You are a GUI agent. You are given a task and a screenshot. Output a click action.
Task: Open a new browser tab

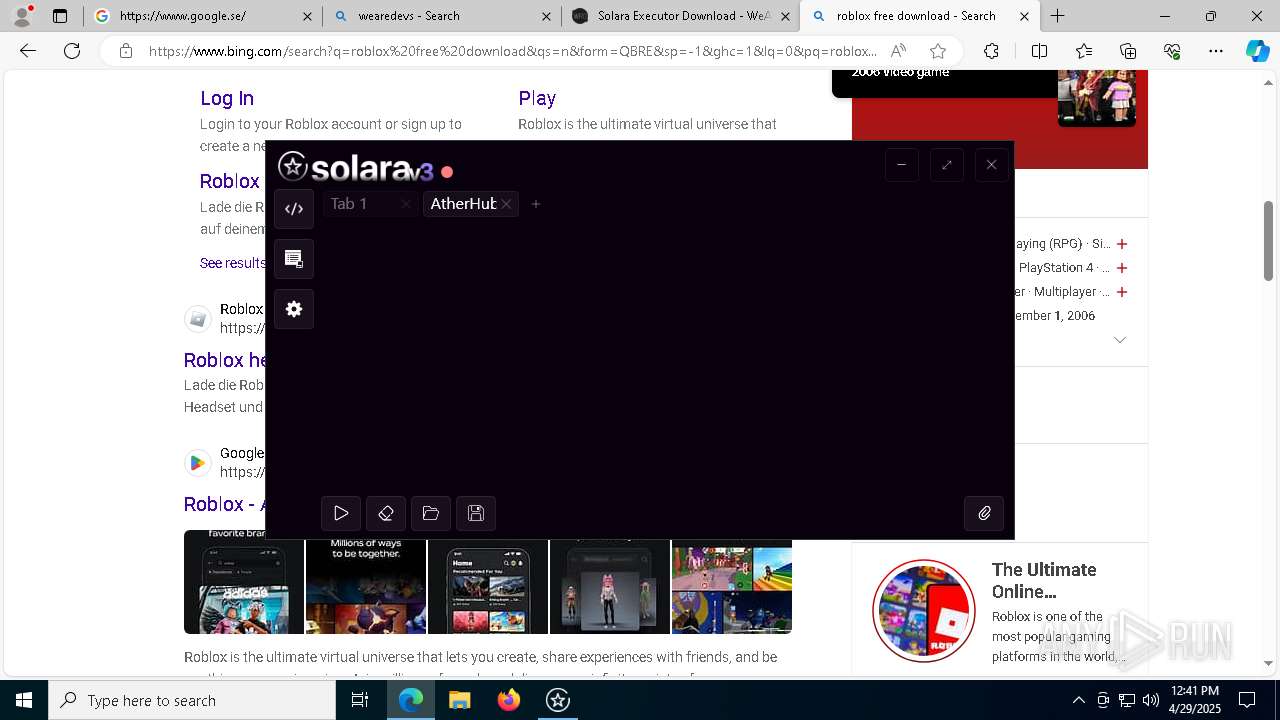tap(1057, 16)
